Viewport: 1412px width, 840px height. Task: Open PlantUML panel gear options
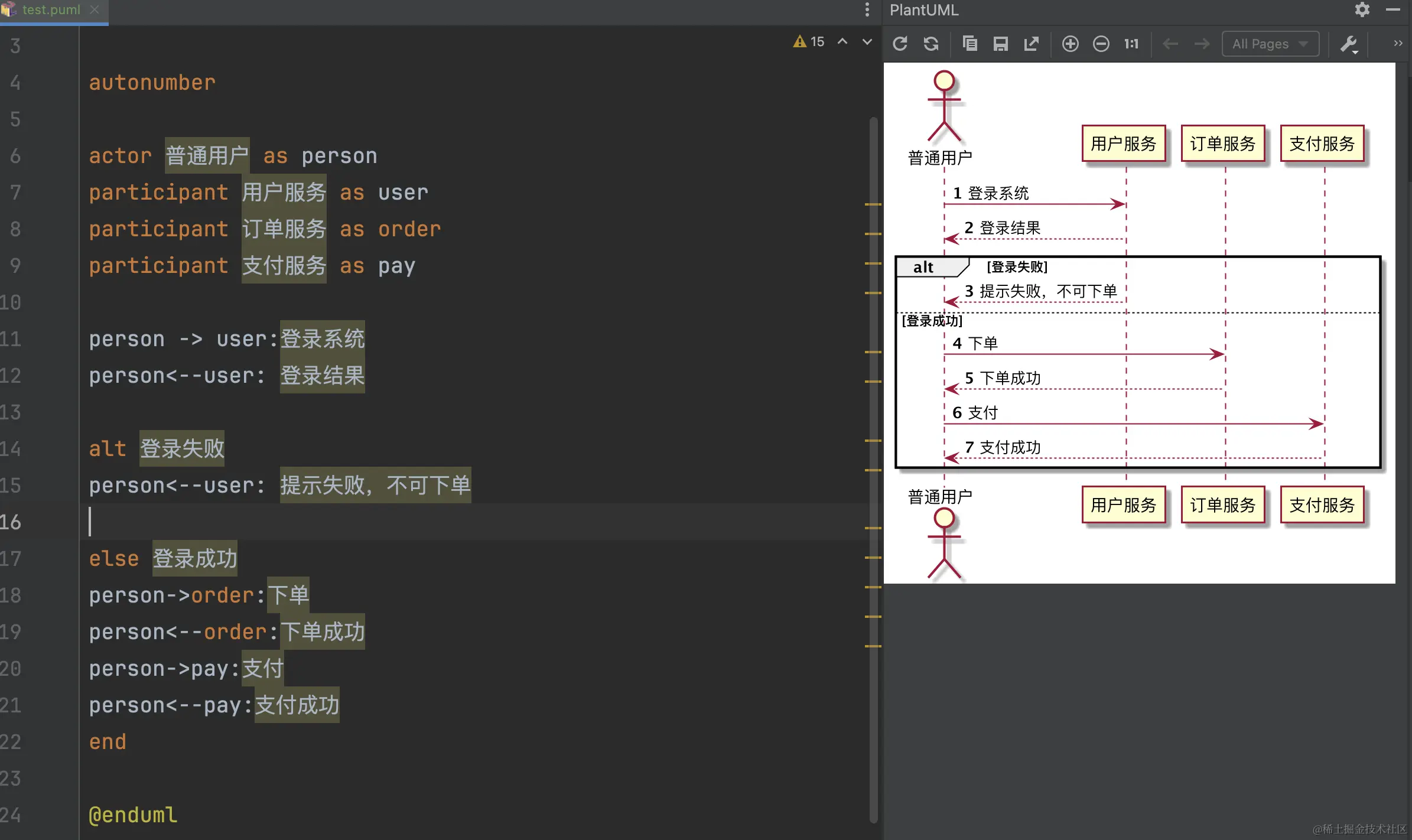(x=1362, y=10)
